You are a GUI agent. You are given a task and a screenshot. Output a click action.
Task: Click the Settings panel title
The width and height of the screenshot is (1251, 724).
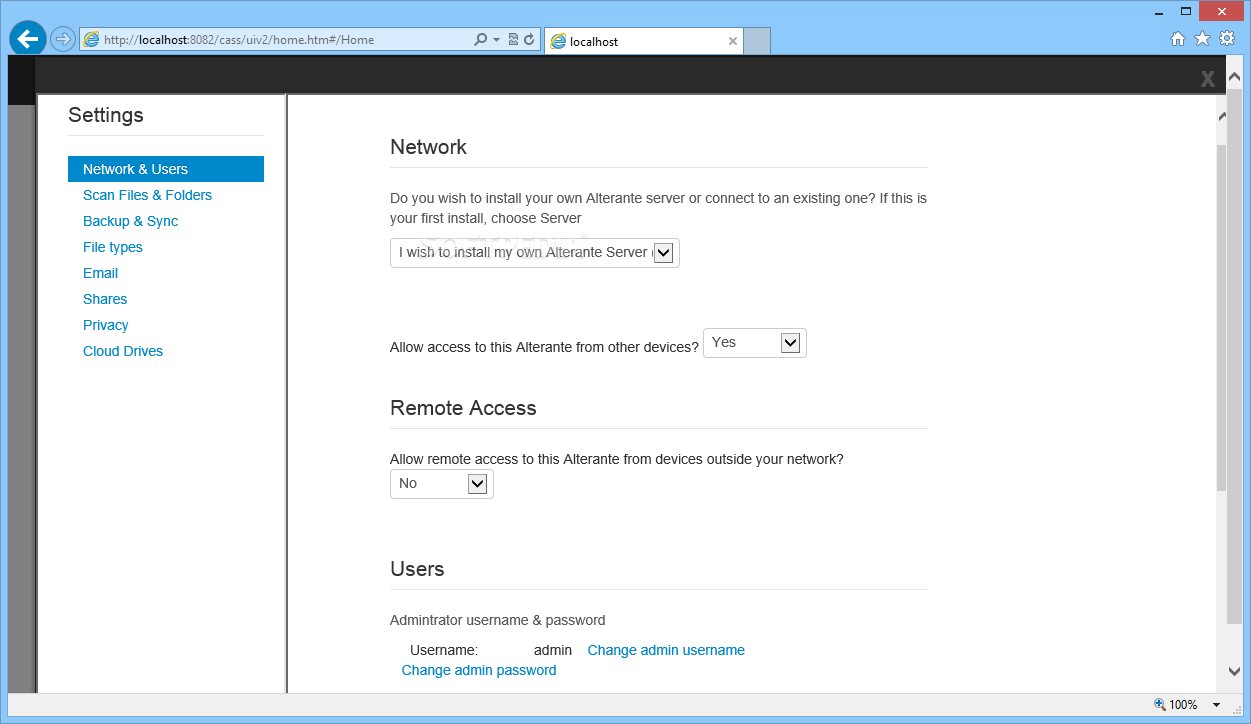[106, 115]
